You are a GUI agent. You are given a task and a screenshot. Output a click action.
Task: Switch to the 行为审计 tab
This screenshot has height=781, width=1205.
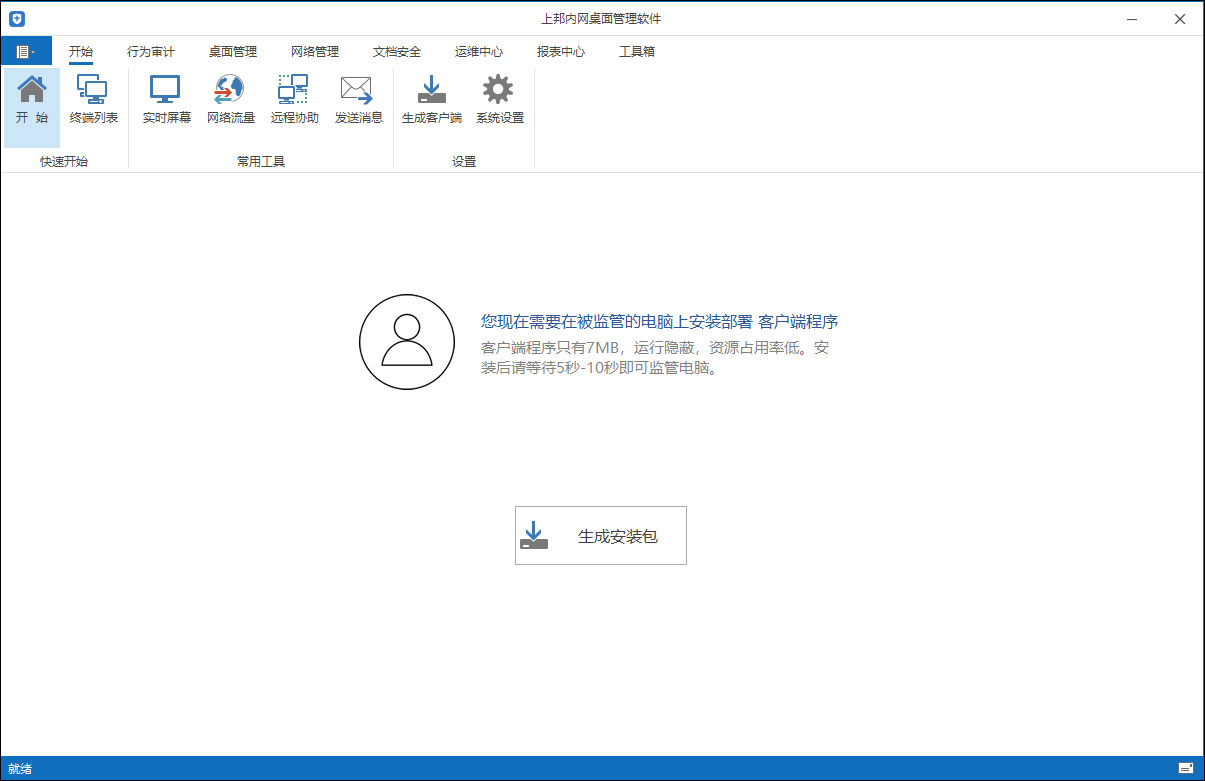pyautogui.click(x=151, y=52)
